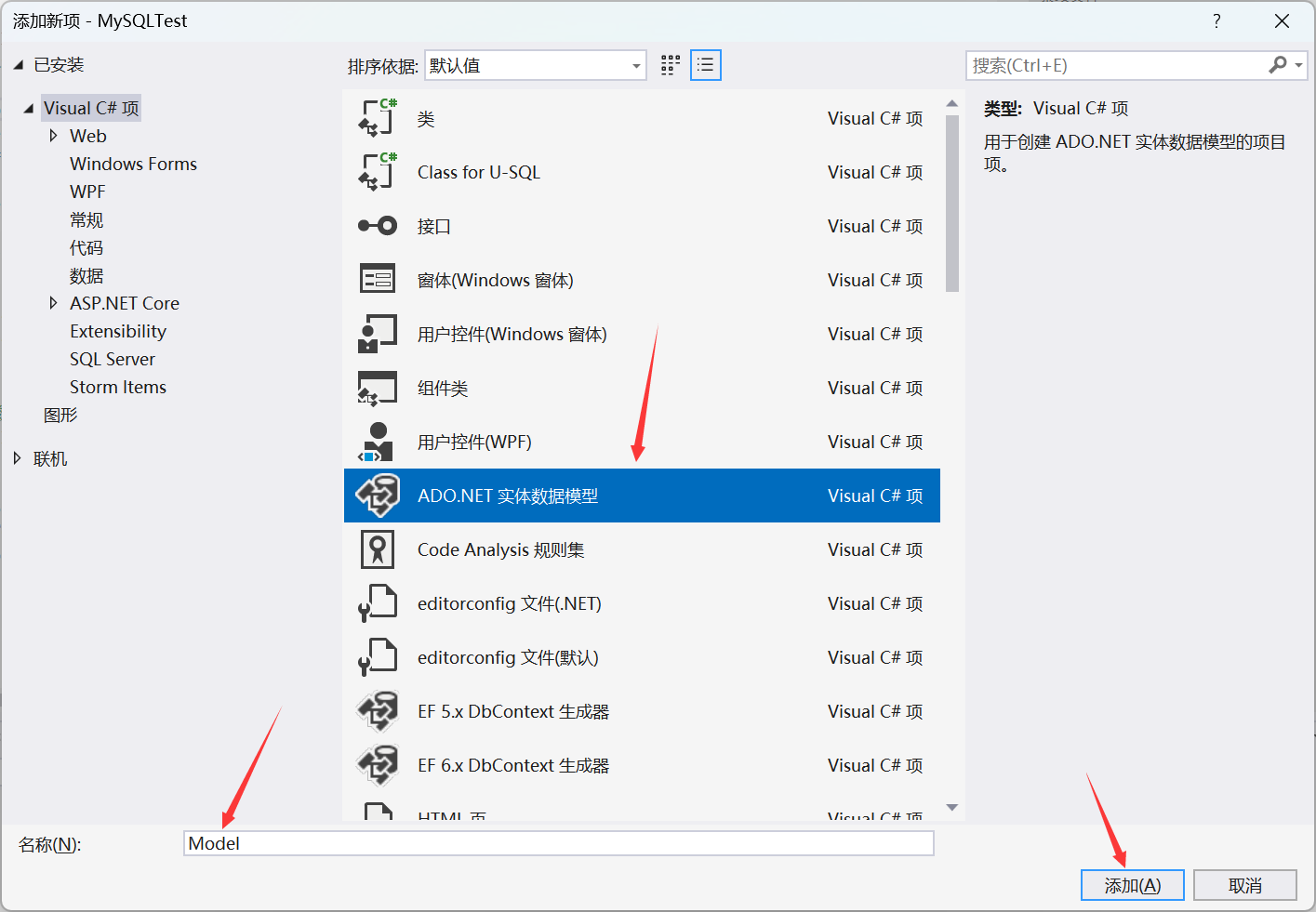1316x912 pixels.
Task: Select the SQL Server category
Action: (113, 359)
